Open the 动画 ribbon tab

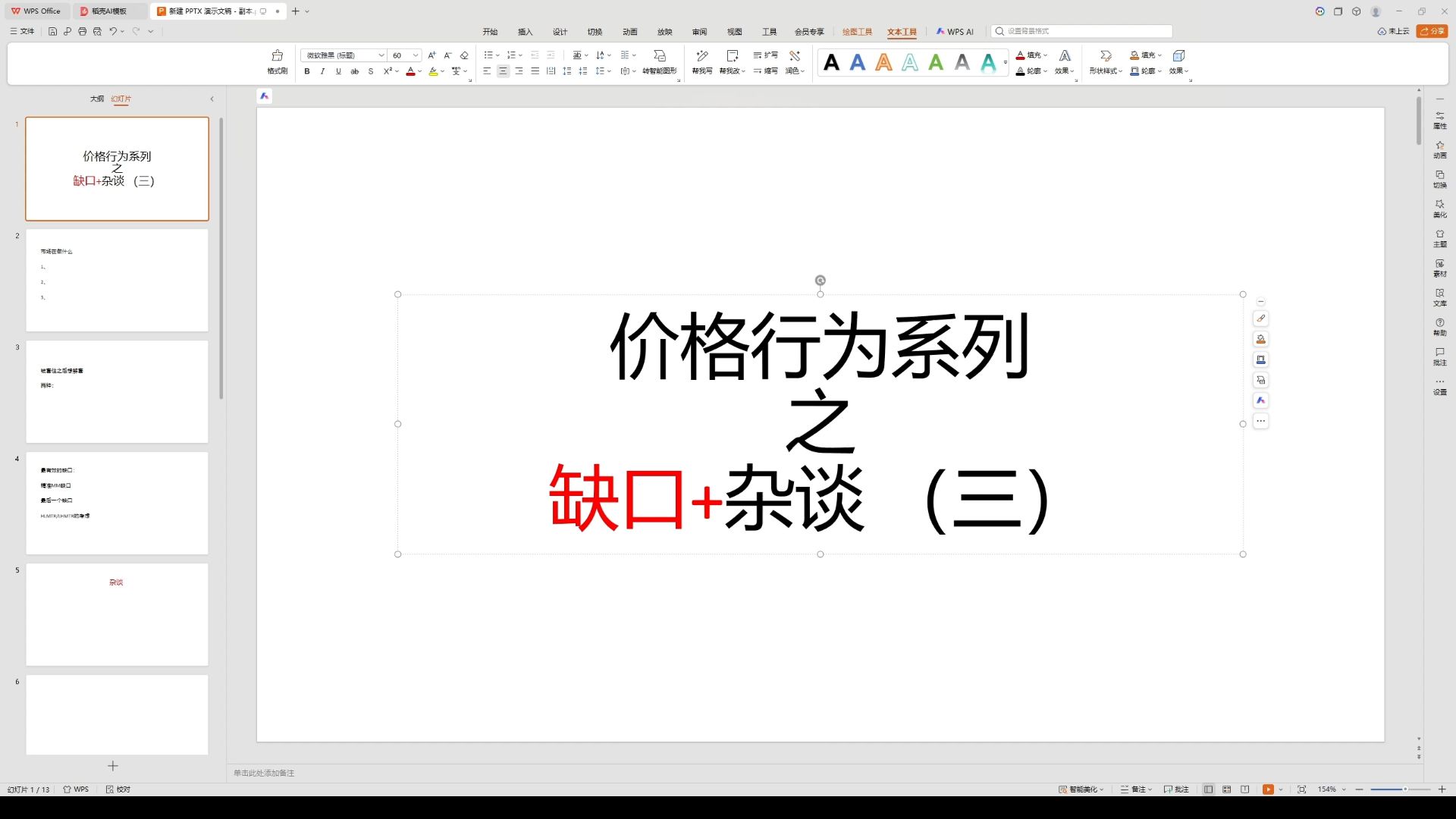tap(630, 32)
